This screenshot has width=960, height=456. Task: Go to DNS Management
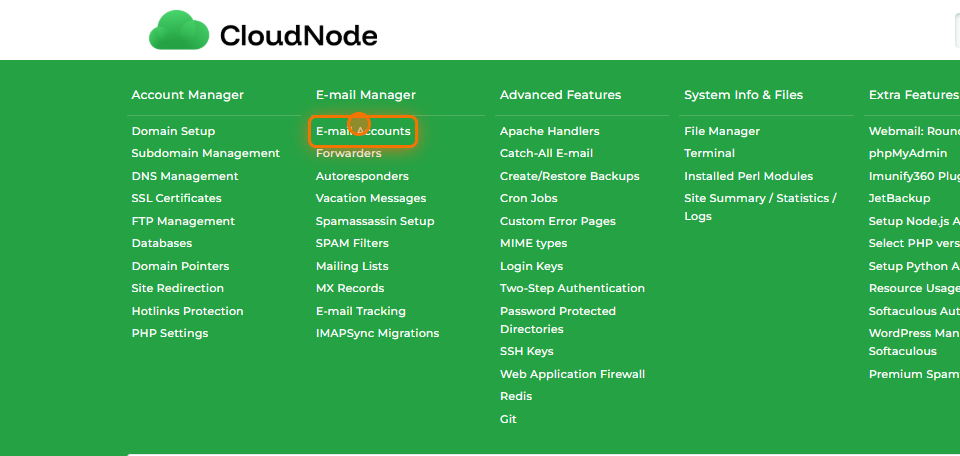click(185, 176)
